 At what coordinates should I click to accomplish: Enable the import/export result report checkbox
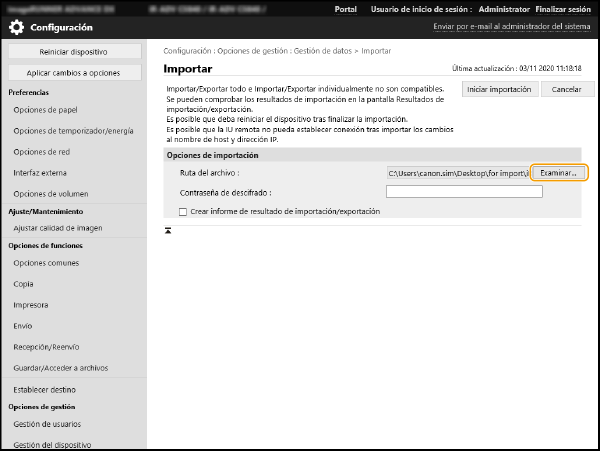[x=182, y=211]
